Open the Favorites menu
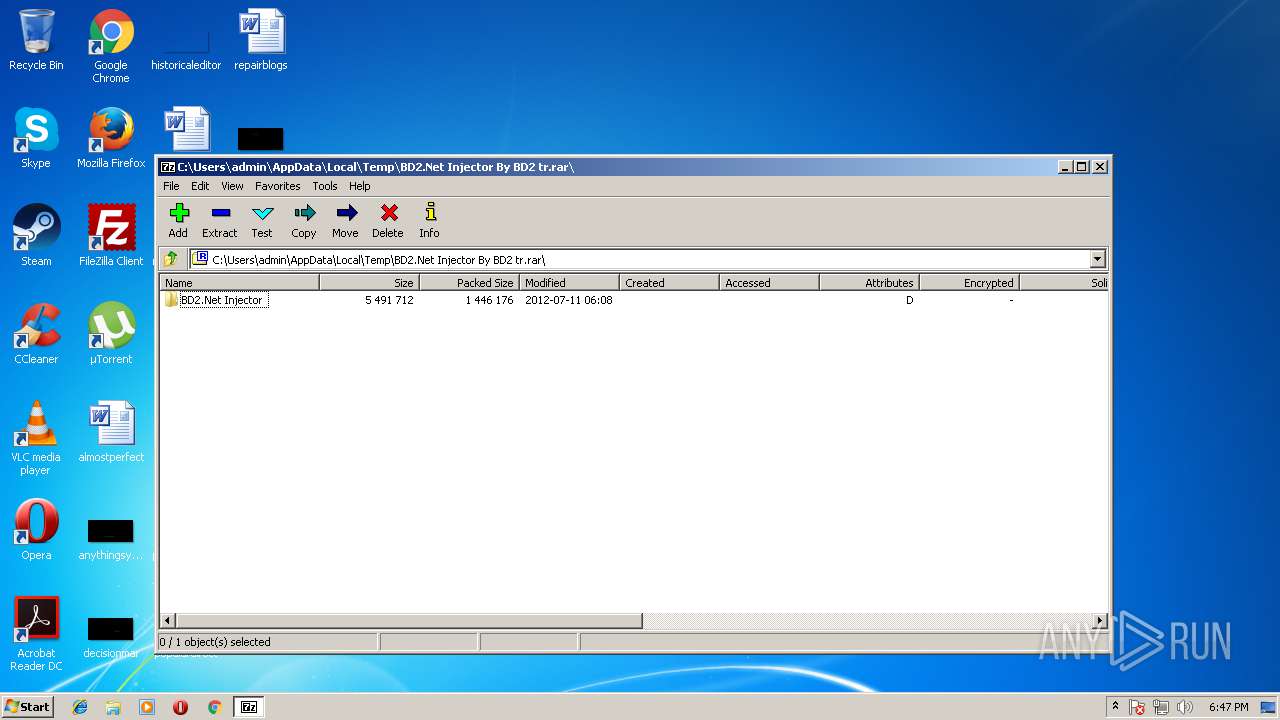 [x=277, y=186]
